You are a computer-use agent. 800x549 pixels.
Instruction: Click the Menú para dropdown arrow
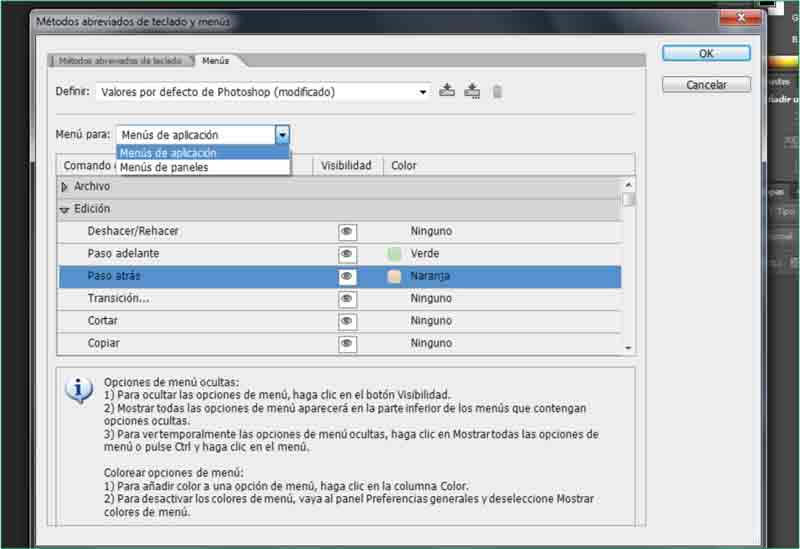pyautogui.click(x=282, y=135)
